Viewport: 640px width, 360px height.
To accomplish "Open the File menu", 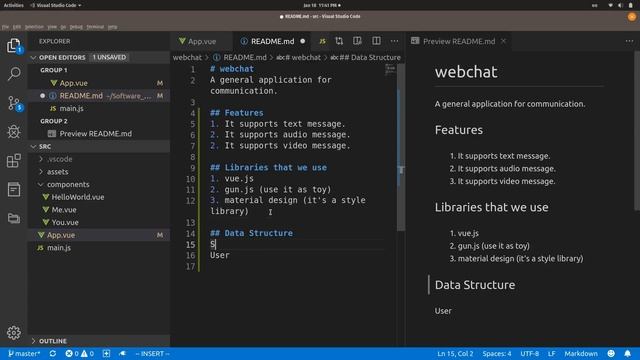I will (5, 27).
